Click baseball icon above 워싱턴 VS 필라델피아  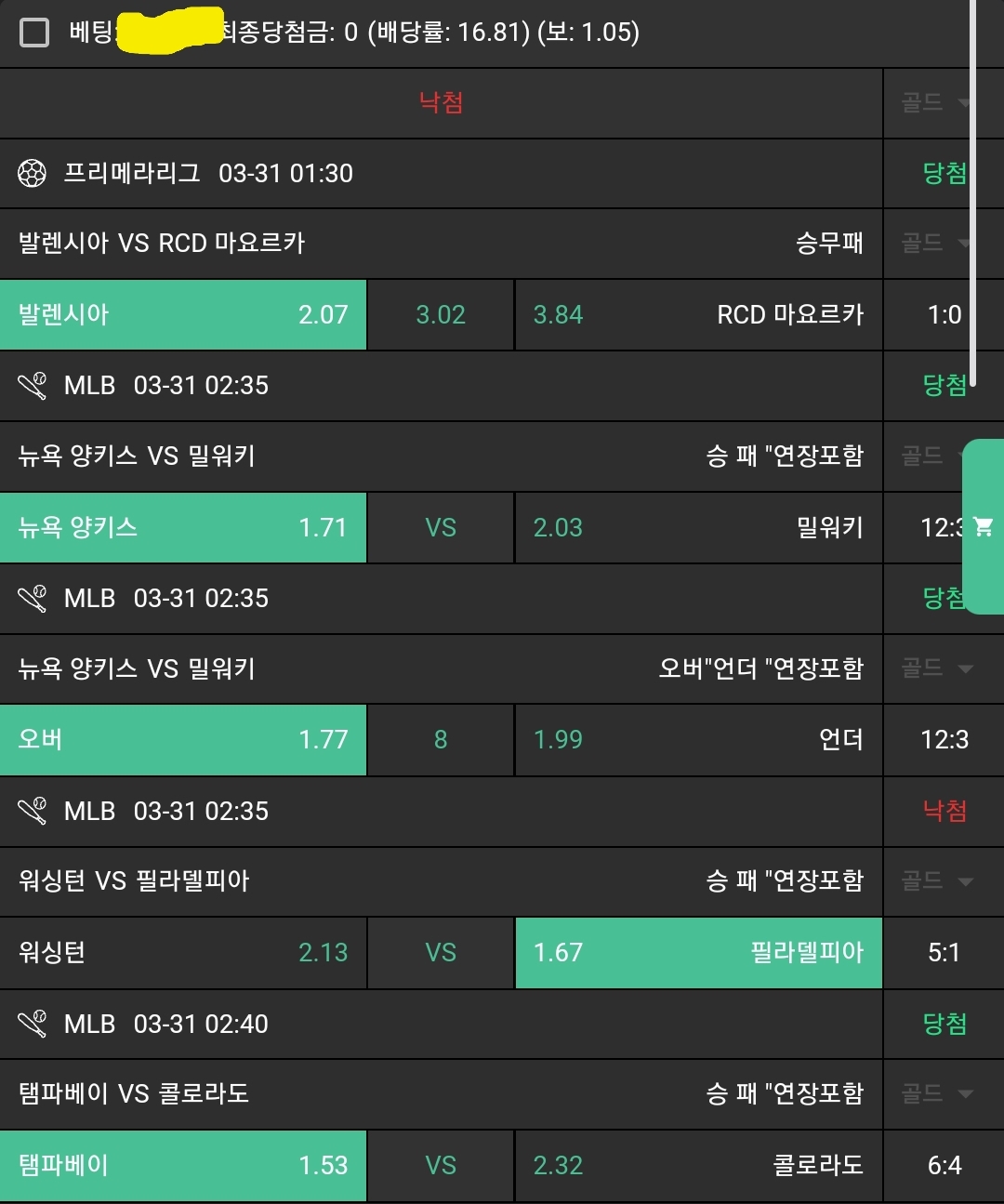tap(33, 811)
